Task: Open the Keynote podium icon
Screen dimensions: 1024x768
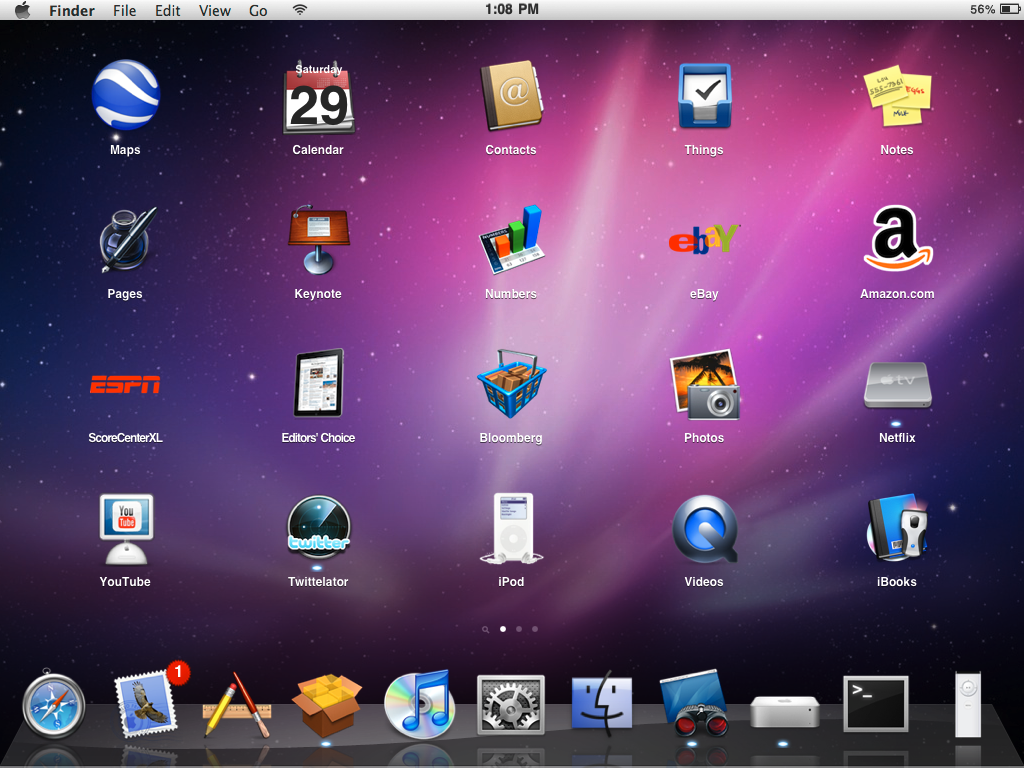Action: point(318,240)
